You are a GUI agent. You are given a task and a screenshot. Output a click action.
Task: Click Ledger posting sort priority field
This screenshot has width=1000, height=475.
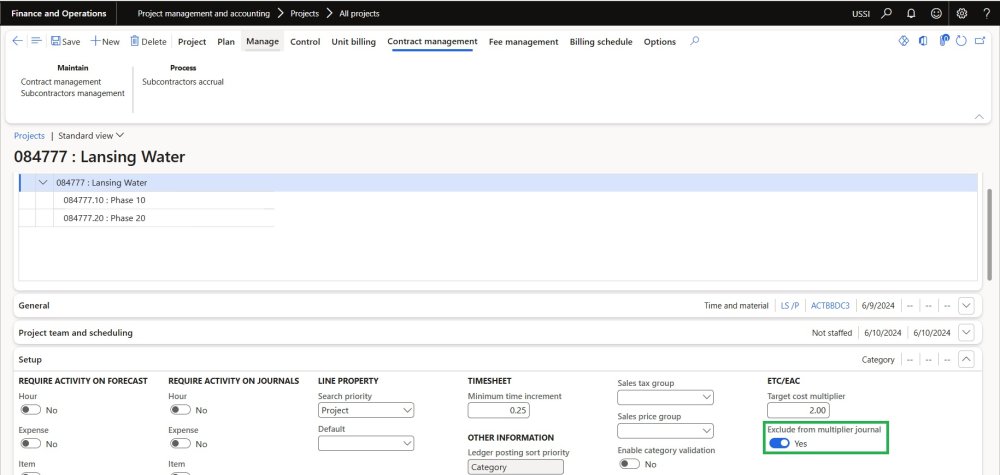point(515,467)
